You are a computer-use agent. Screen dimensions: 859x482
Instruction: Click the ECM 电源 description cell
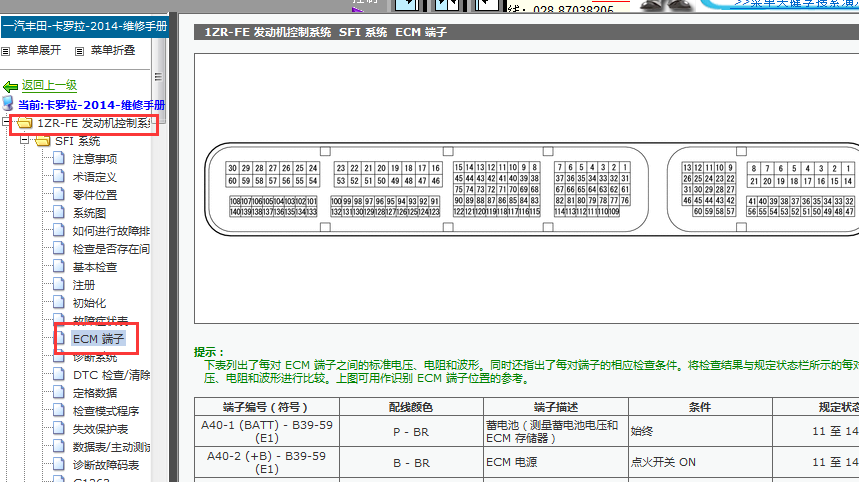tap(556, 462)
